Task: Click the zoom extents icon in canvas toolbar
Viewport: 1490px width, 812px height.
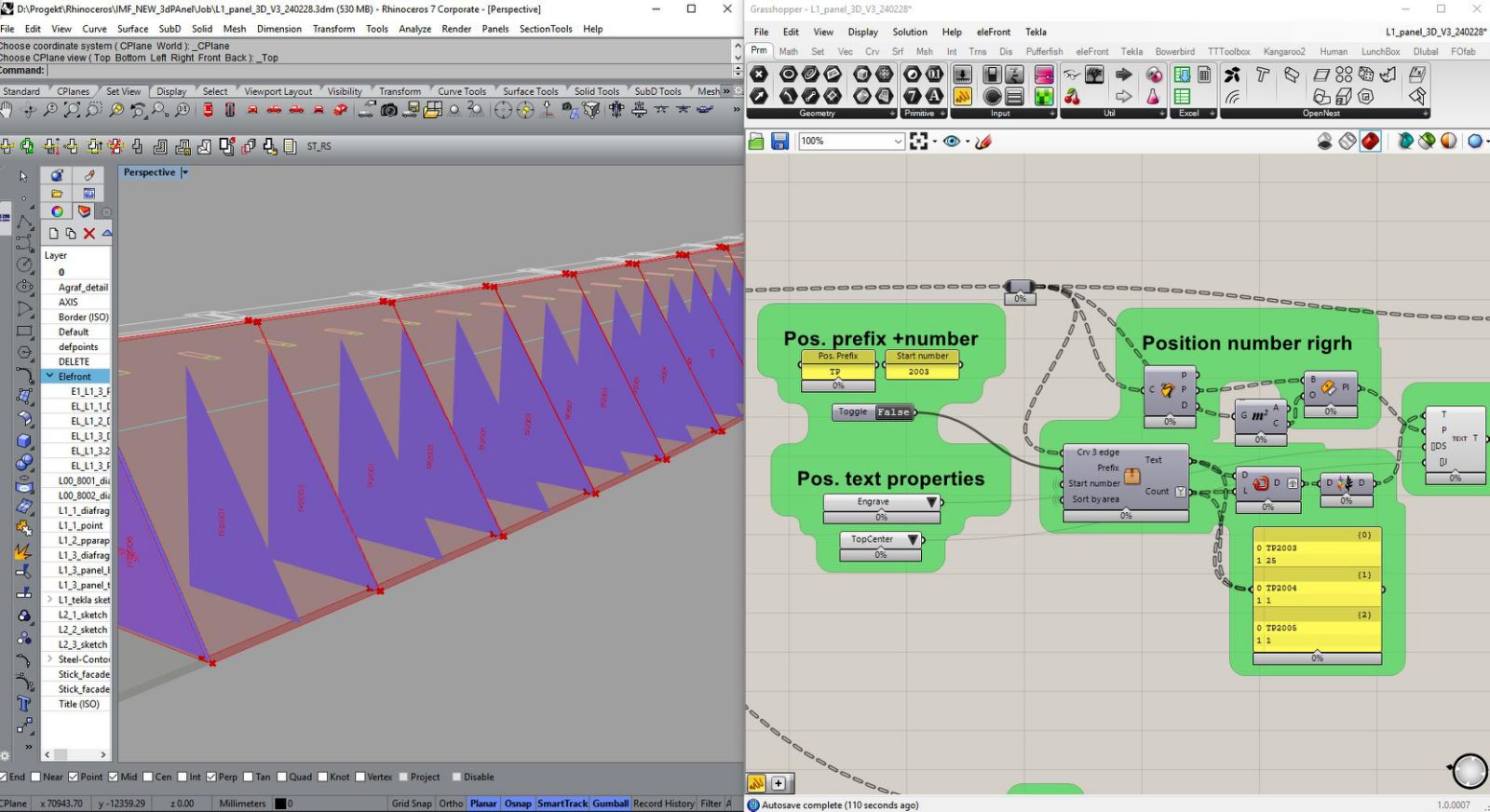Action: pyautogui.click(x=919, y=142)
